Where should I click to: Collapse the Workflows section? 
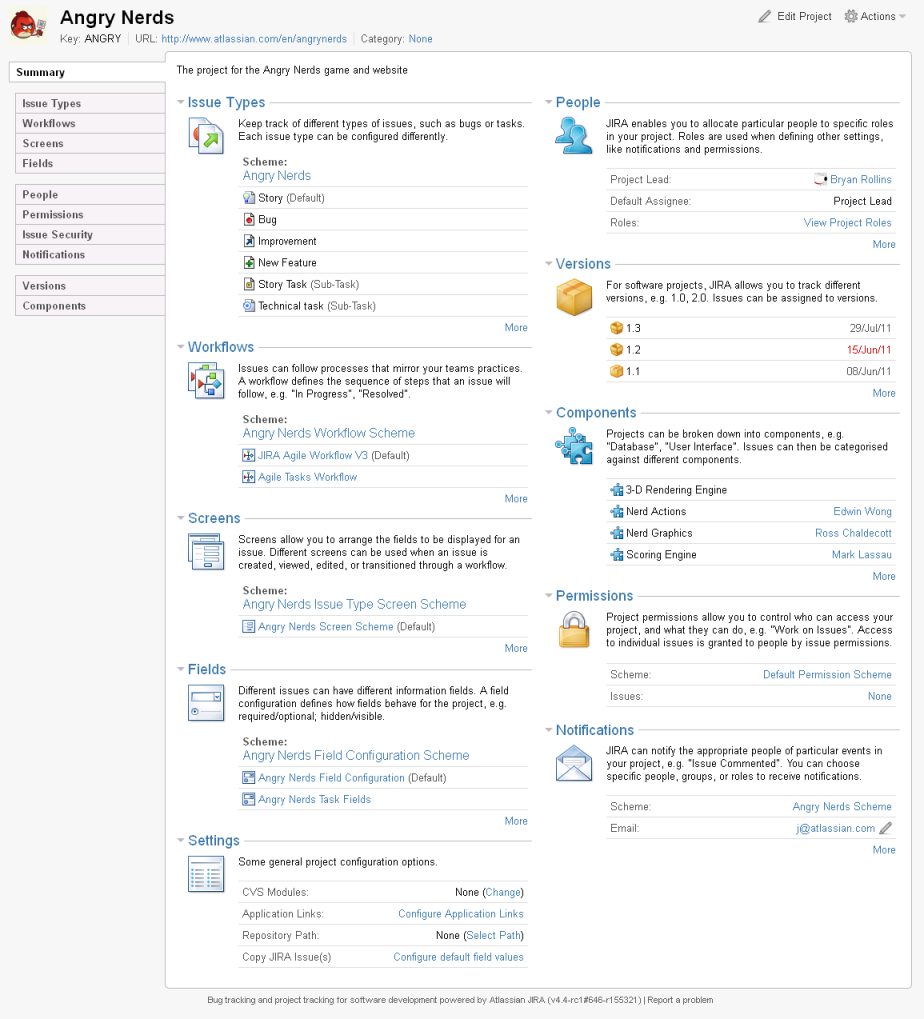pyautogui.click(x=181, y=347)
